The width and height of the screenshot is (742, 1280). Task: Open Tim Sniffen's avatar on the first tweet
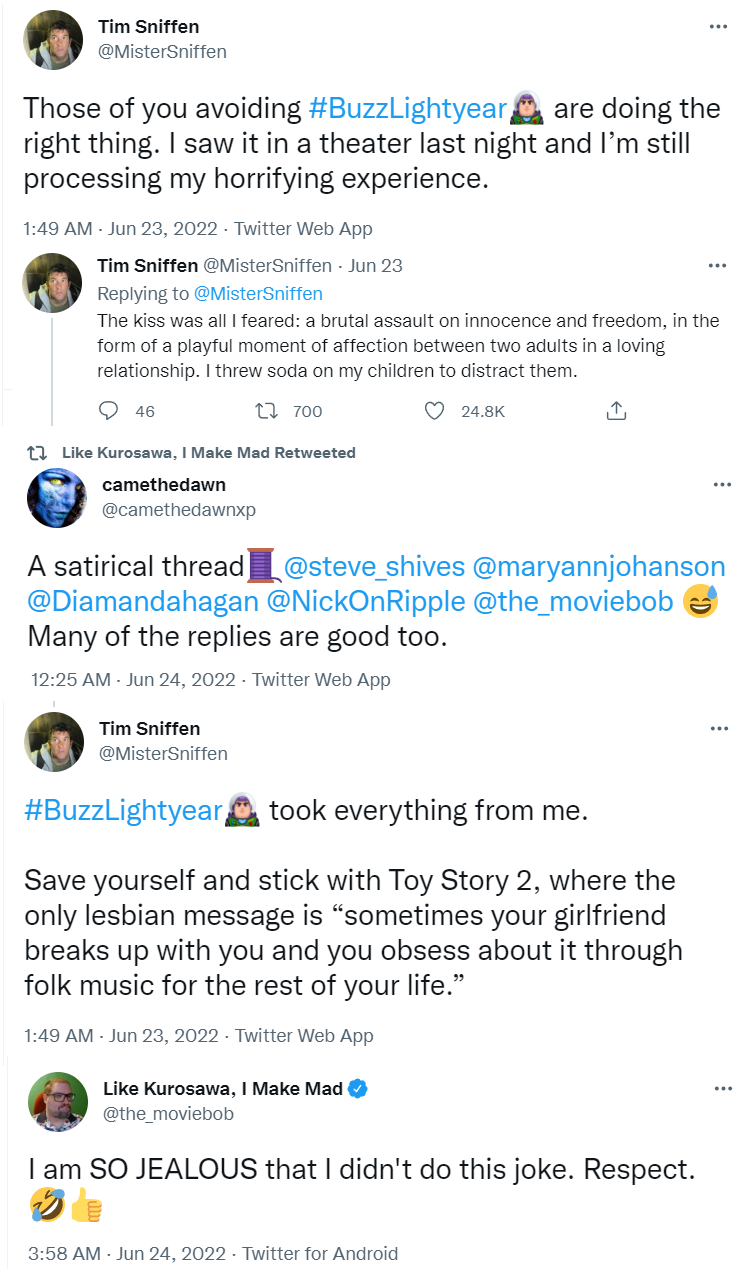(53, 40)
